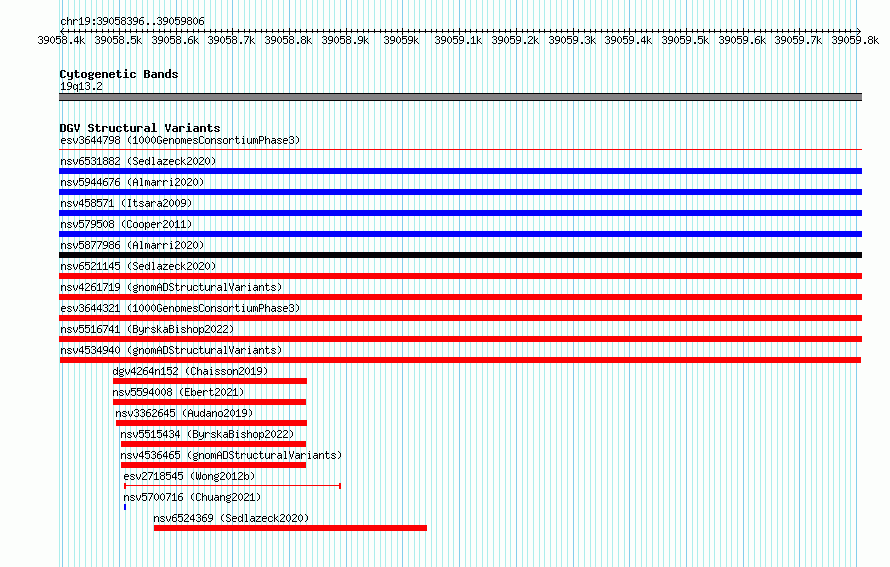Viewport: 890px width, 567px height.
Task: Click the 39059.6k ruler tick label
Action: pyautogui.click(x=742, y=40)
